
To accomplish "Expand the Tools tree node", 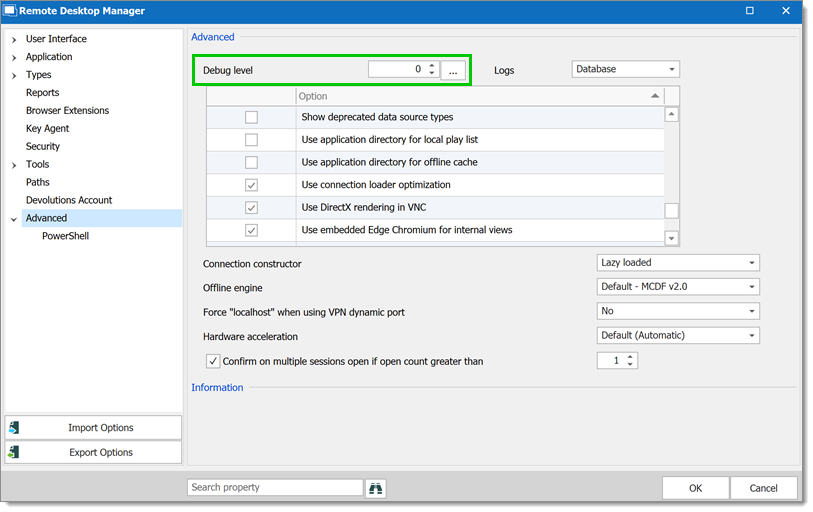I will point(14,165).
